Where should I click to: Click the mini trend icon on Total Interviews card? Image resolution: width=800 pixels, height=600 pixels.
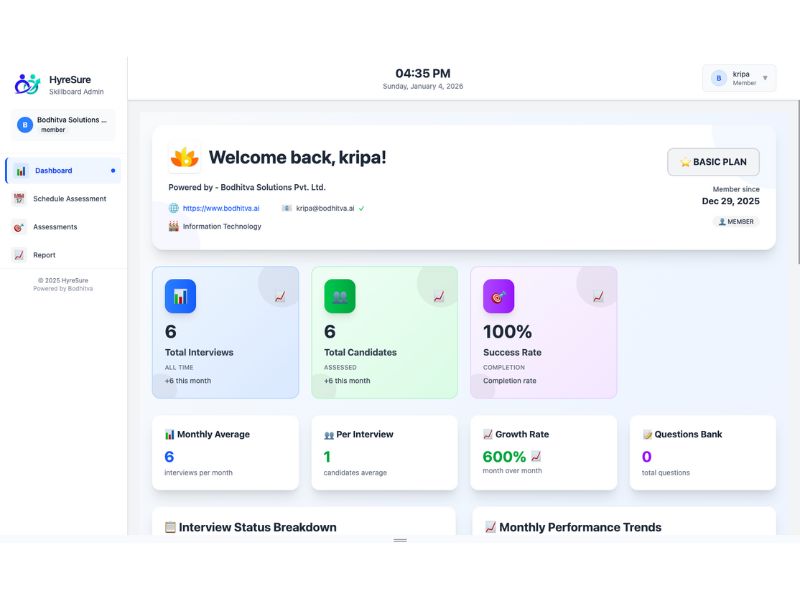279,294
